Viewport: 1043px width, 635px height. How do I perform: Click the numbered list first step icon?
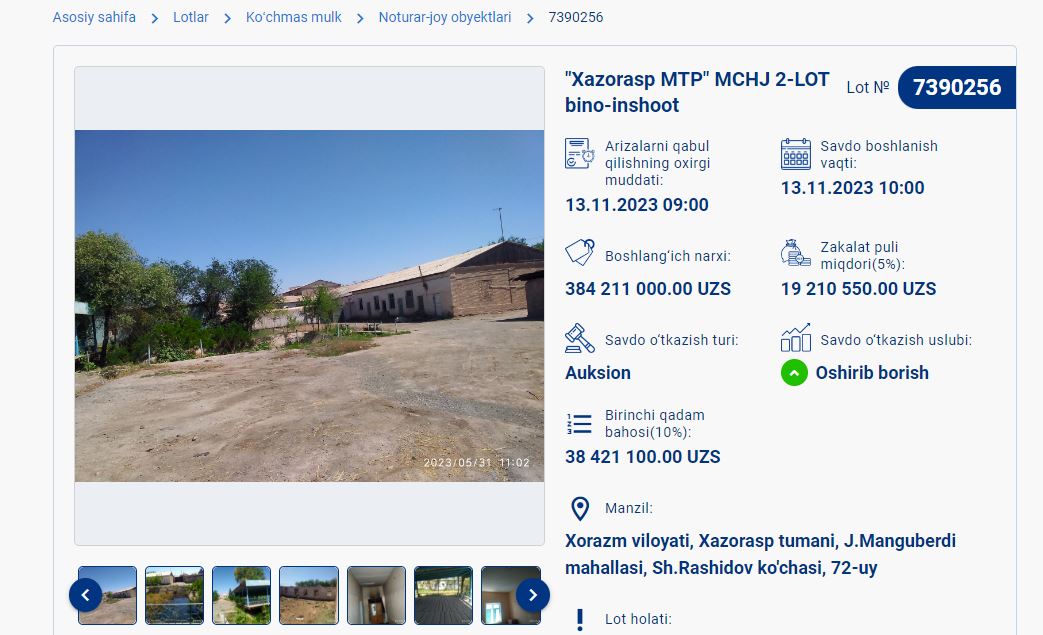click(579, 424)
